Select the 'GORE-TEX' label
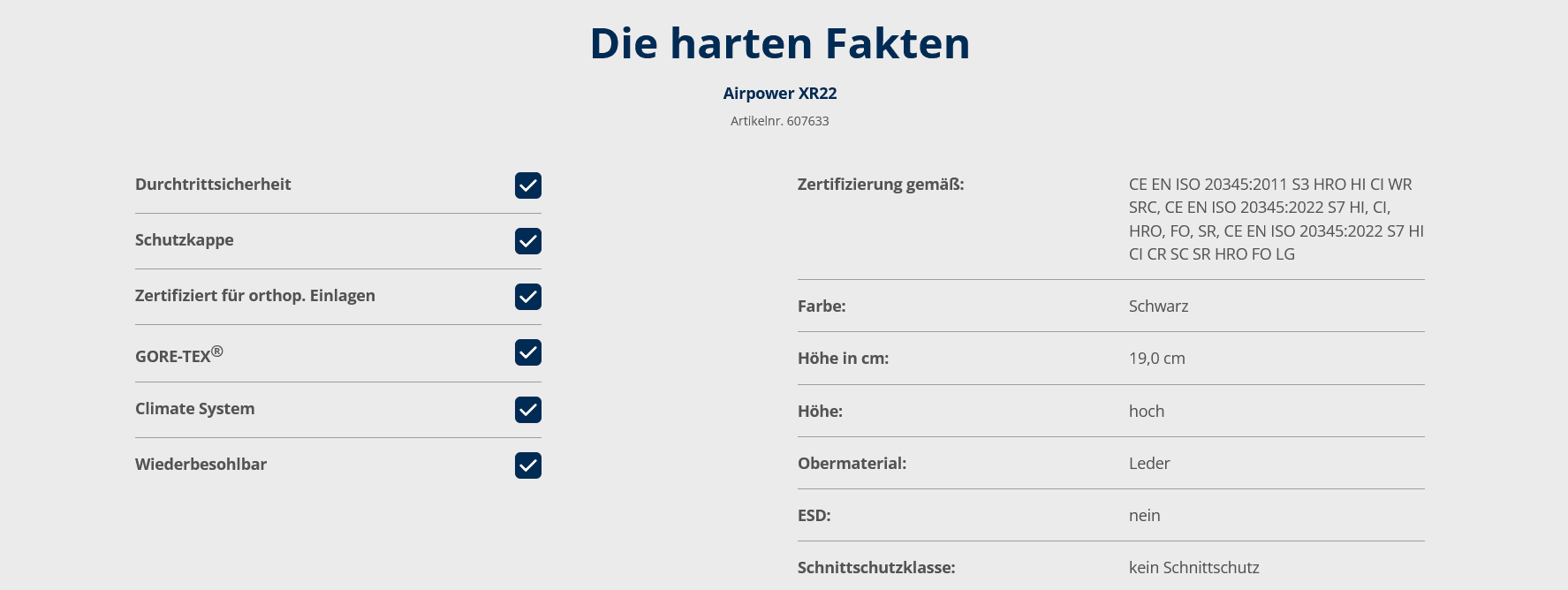The width and height of the screenshot is (1568, 590). 179,354
